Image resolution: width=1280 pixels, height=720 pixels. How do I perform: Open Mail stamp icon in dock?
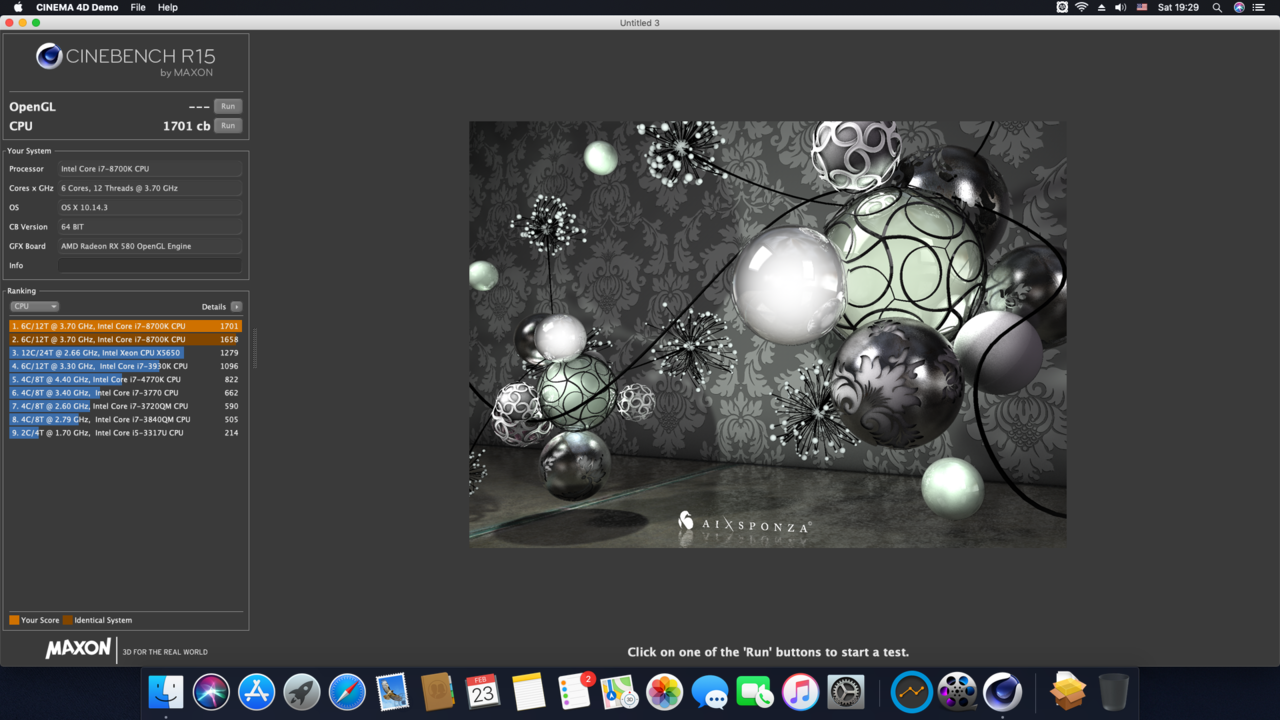392,692
